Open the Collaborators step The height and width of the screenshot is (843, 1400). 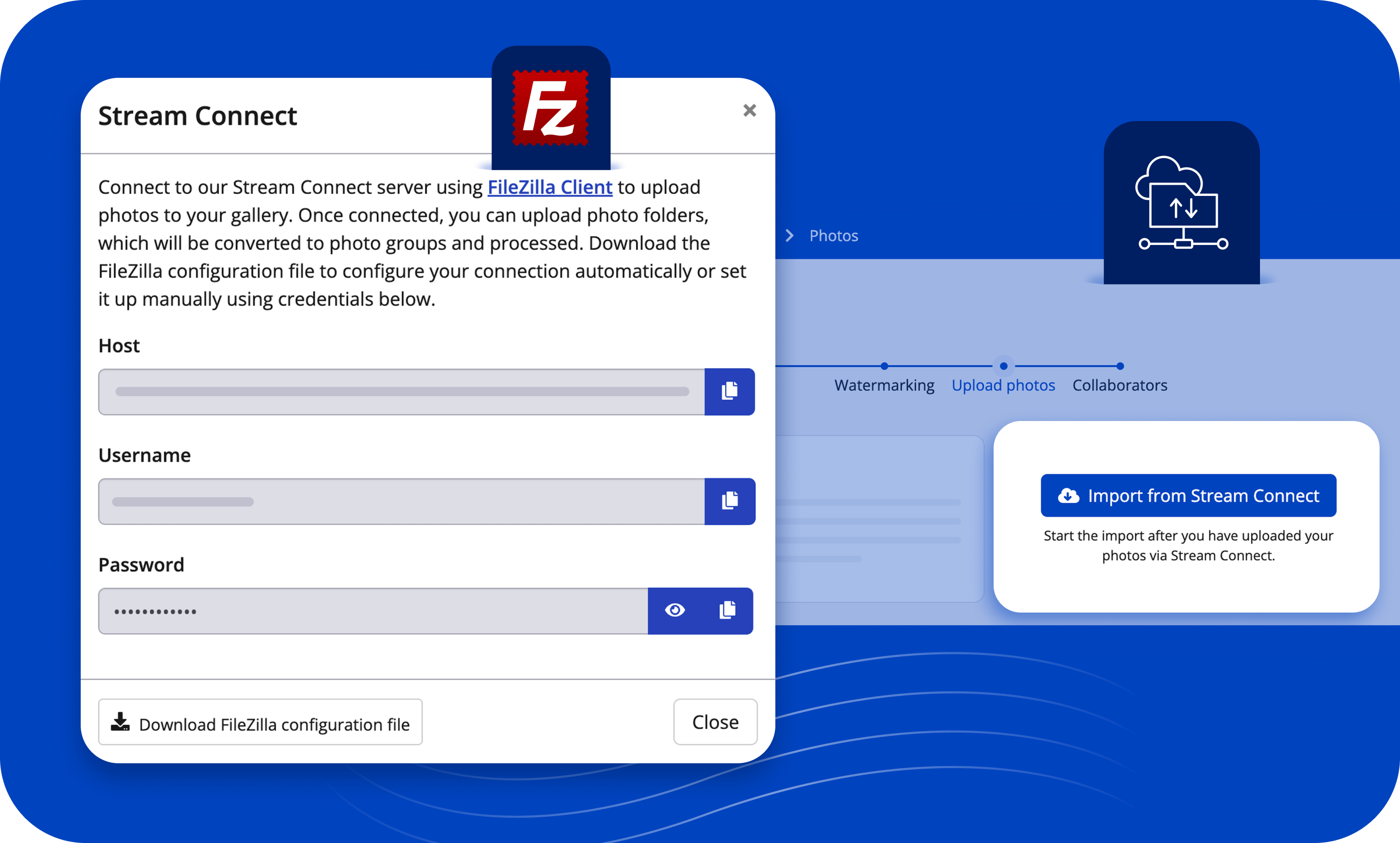(1120, 385)
